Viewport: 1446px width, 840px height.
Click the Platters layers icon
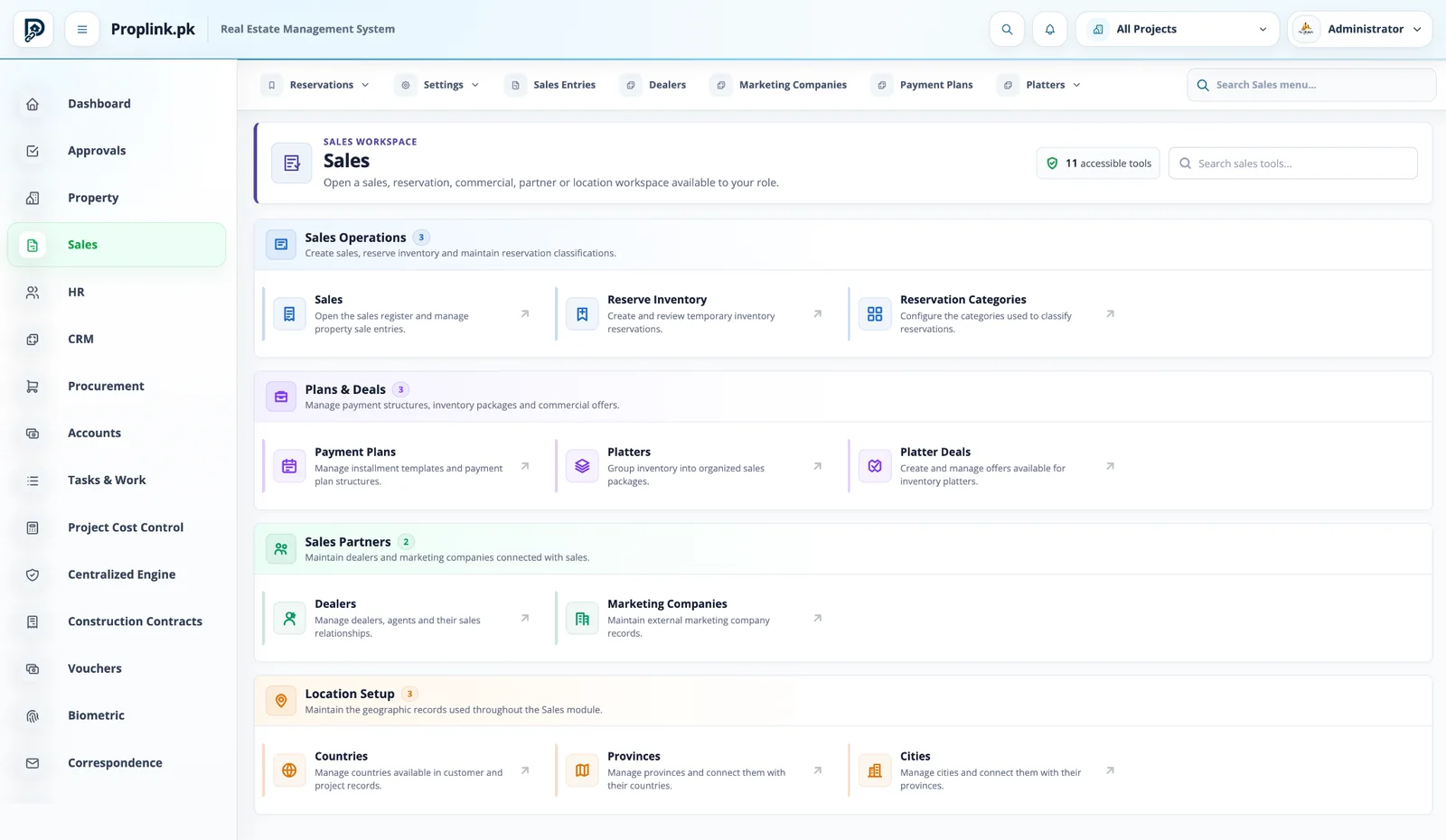pos(582,466)
